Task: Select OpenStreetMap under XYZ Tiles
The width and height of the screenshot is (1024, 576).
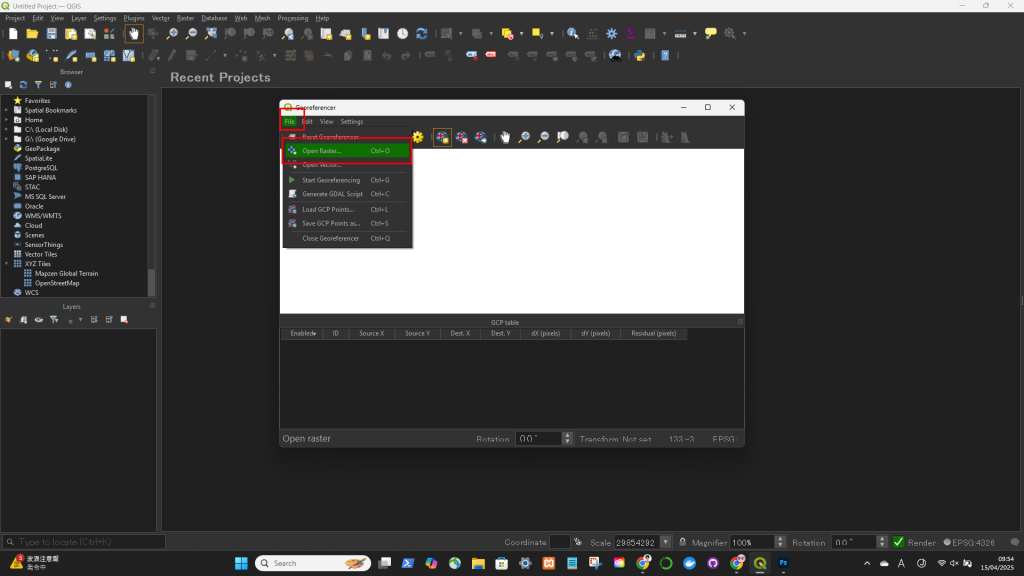Action: pyautogui.click(x=57, y=283)
